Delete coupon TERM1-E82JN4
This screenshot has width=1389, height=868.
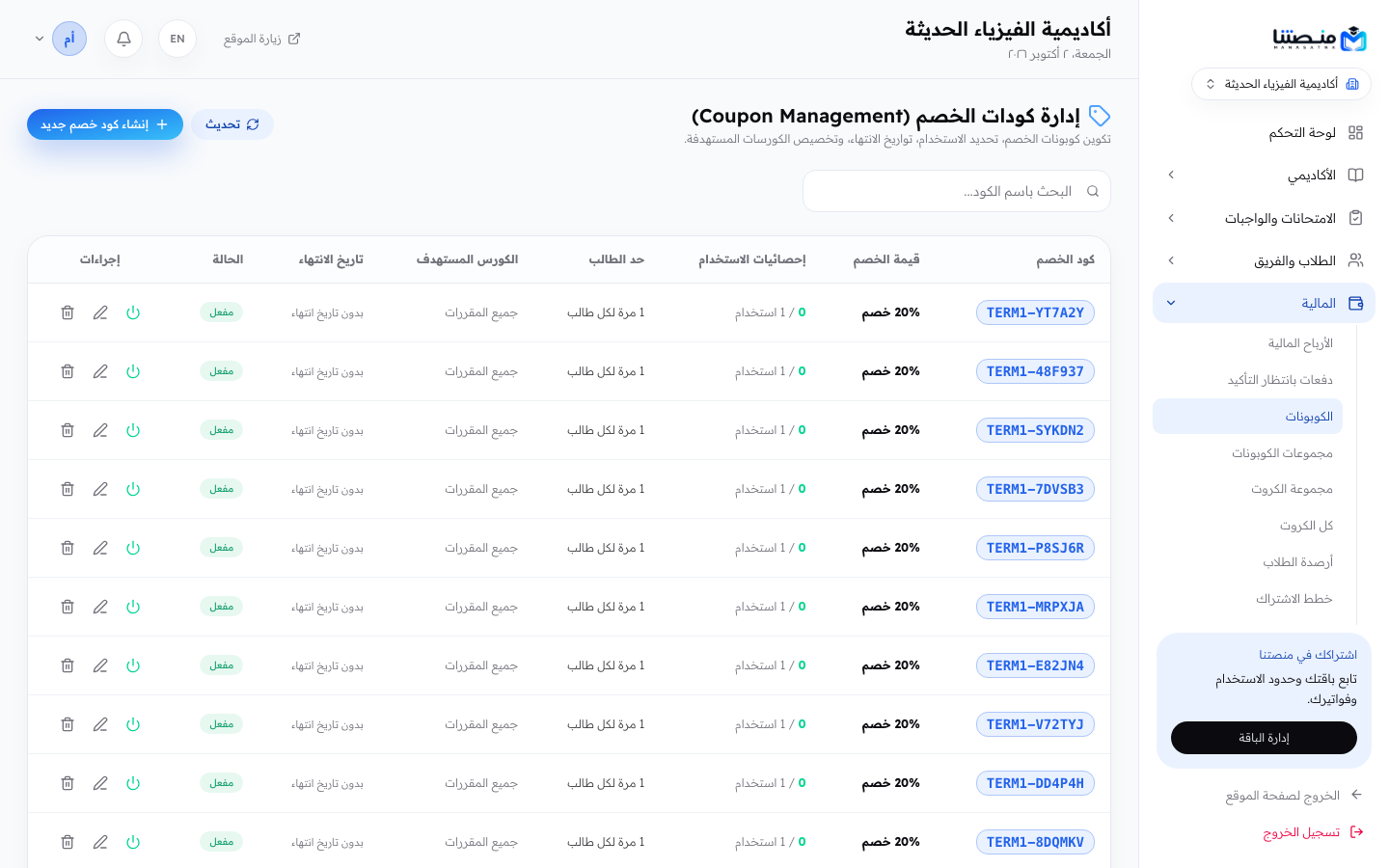click(68, 665)
